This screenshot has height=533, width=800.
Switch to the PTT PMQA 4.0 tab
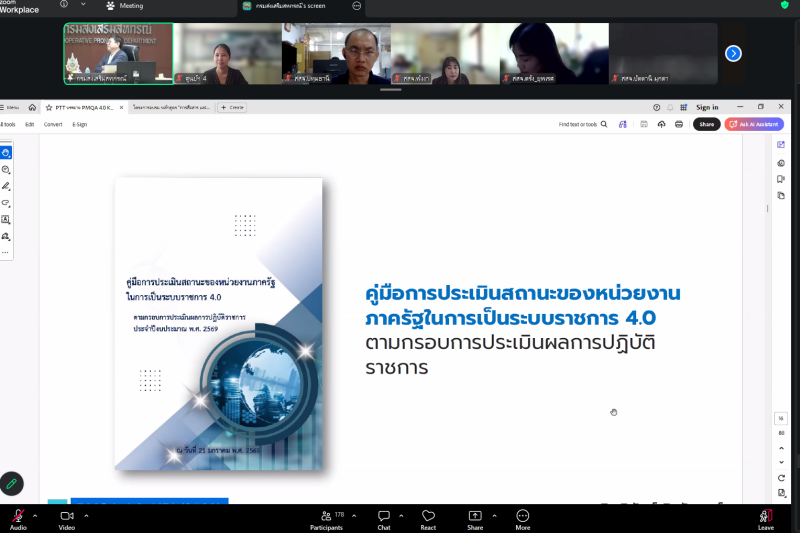(x=80, y=107)
